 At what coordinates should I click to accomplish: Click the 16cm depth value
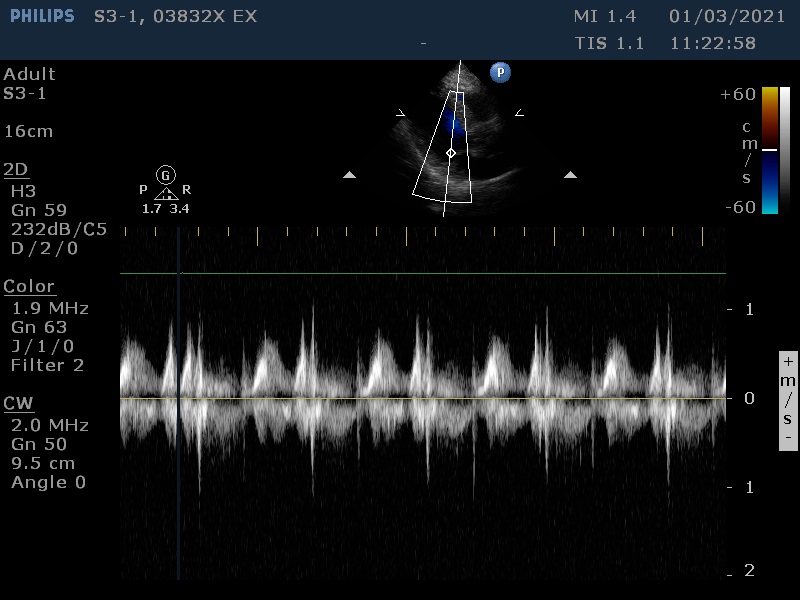pos(29,131)
